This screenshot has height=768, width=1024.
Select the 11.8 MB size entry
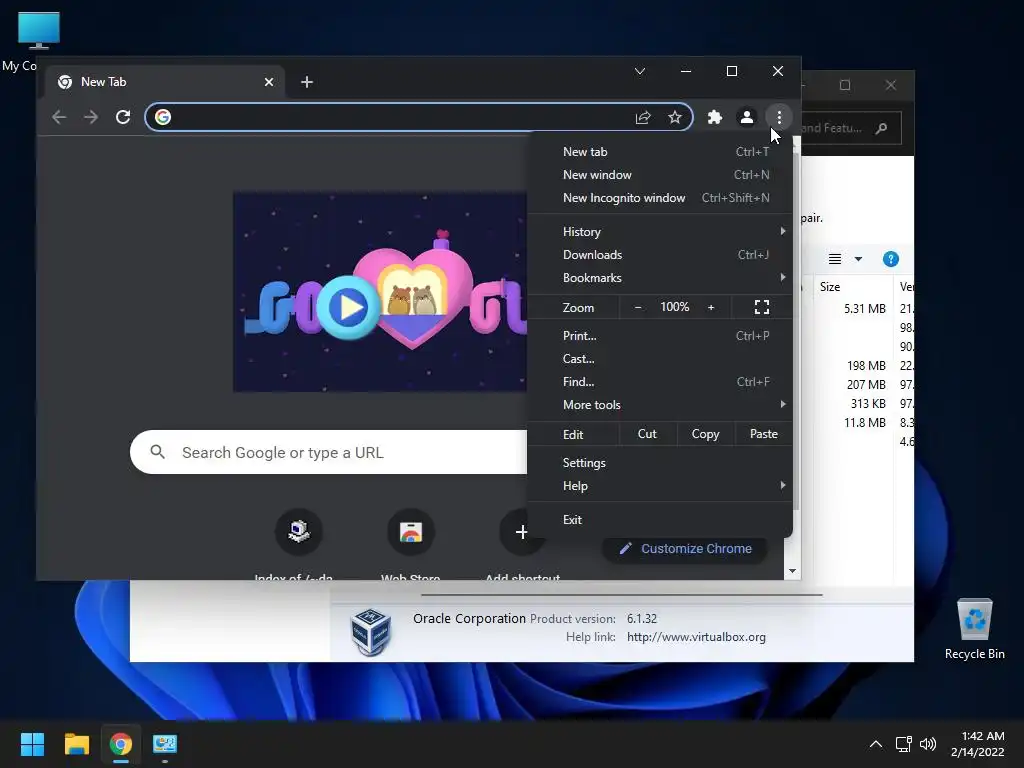pyautogui.click(x=865, y=423)
